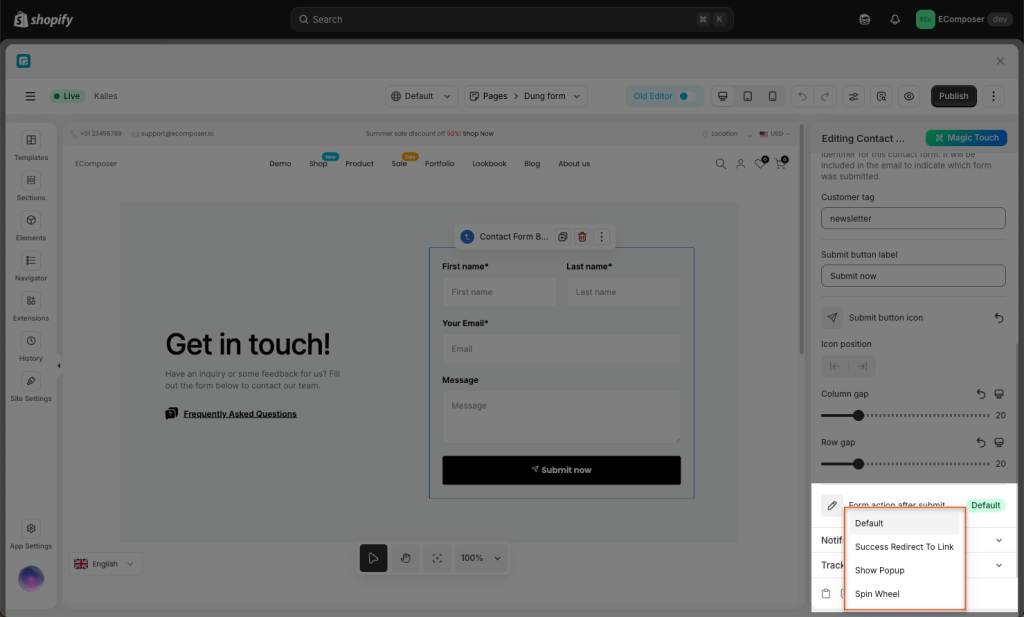Open the Elements panel
This screenshot has width=1024, height=617.
(31, 226)
